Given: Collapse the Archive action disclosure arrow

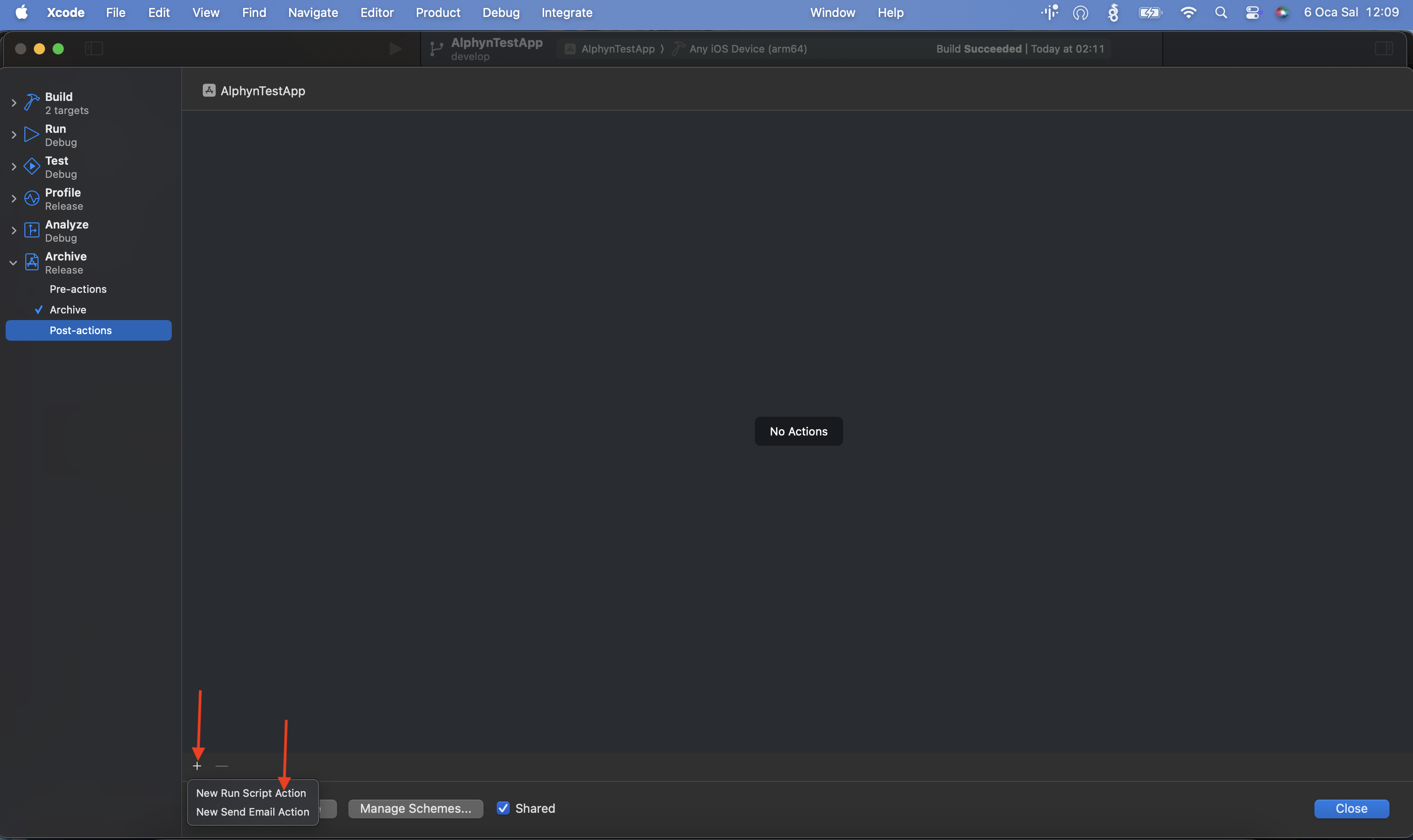Looking at the screenshot, I should pos(13,263).
